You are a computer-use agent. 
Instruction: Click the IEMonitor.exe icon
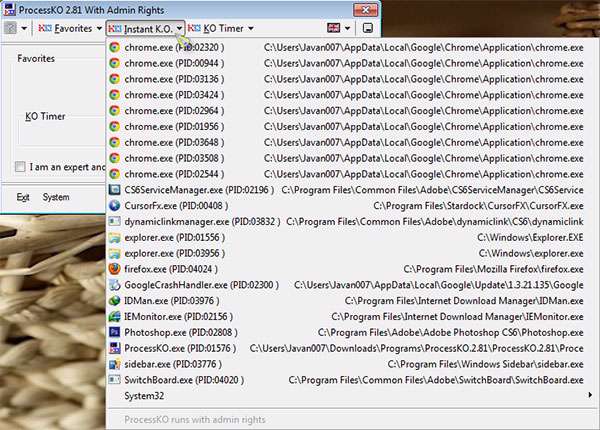click(114, 317)
